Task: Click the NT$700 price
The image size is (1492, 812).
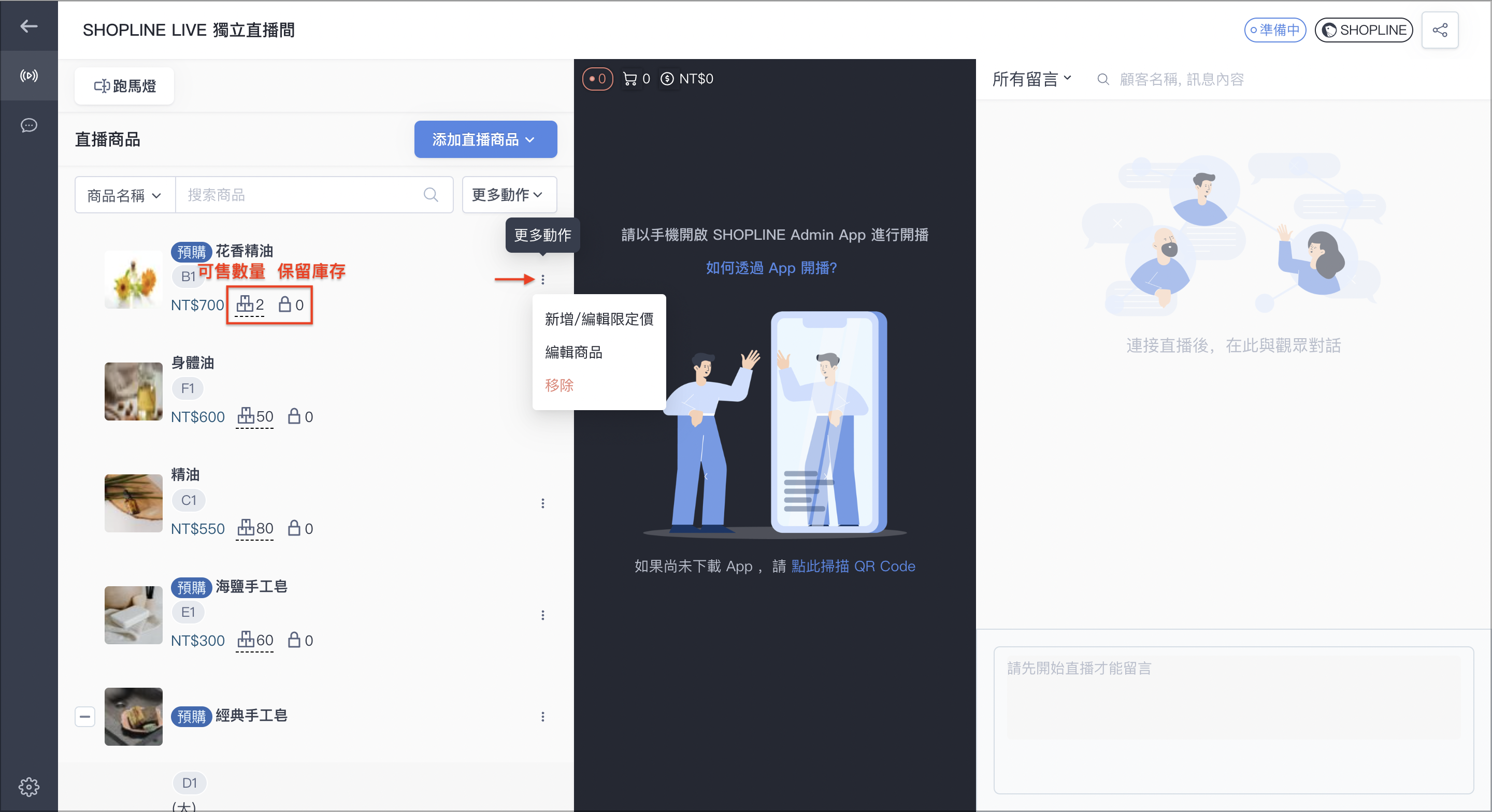Action: click(x=197, y=304)
